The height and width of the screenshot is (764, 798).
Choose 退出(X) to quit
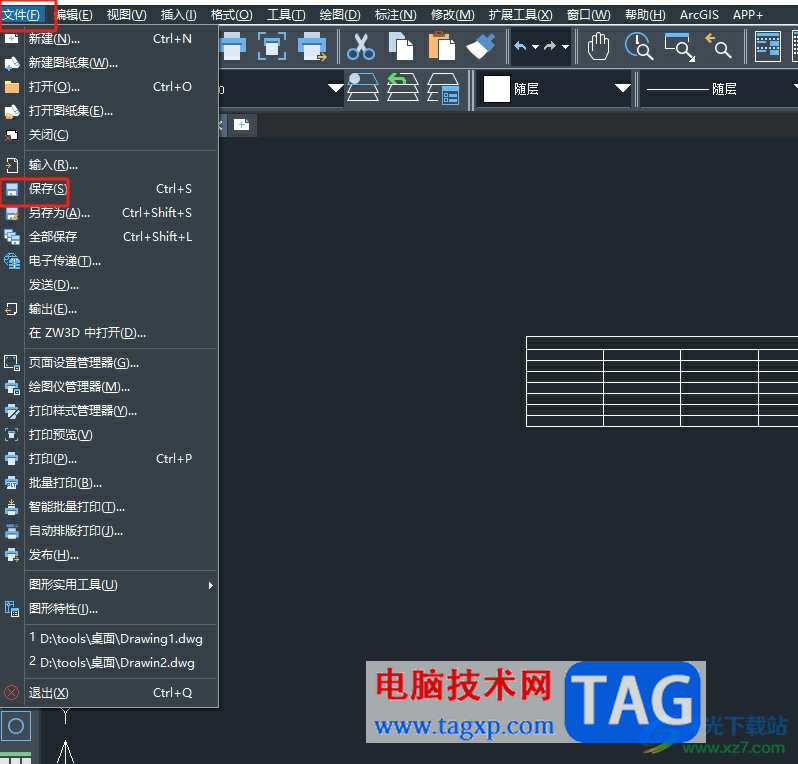(110, 693)
